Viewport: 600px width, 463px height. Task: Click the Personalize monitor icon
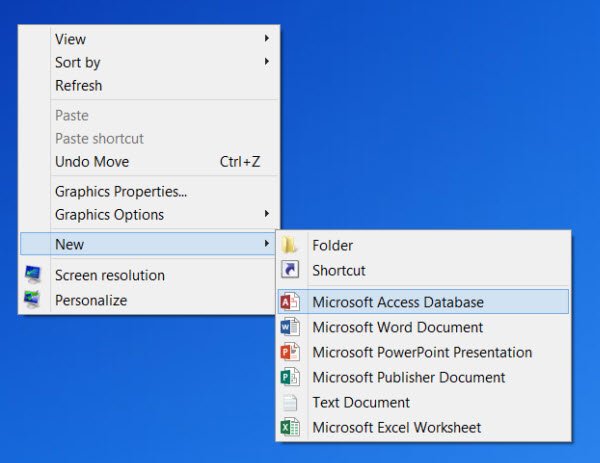pyautogui.click(x=33, y=300)
